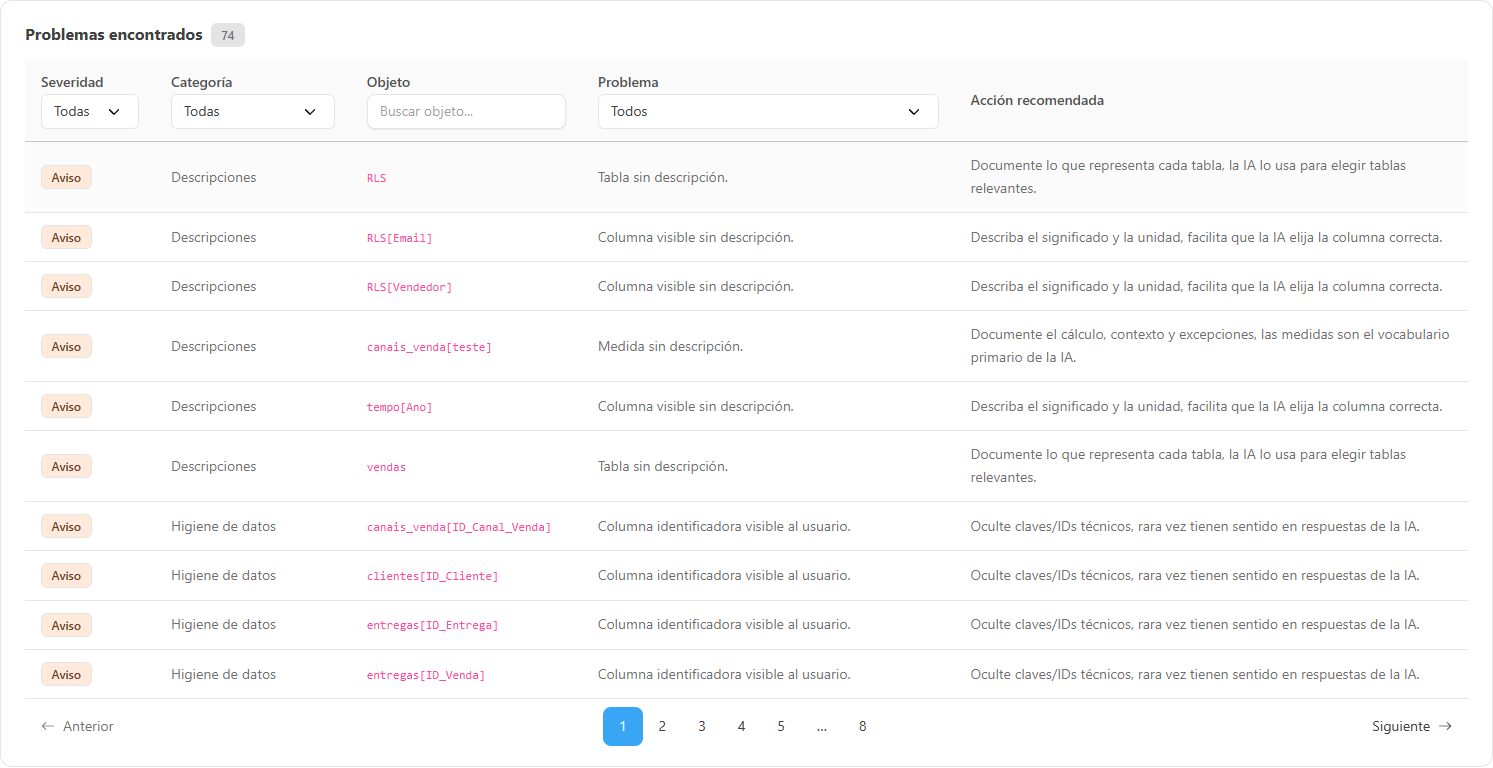
Task: Focus the Buscar objeto search field
Action: click(x=466, y=112)
